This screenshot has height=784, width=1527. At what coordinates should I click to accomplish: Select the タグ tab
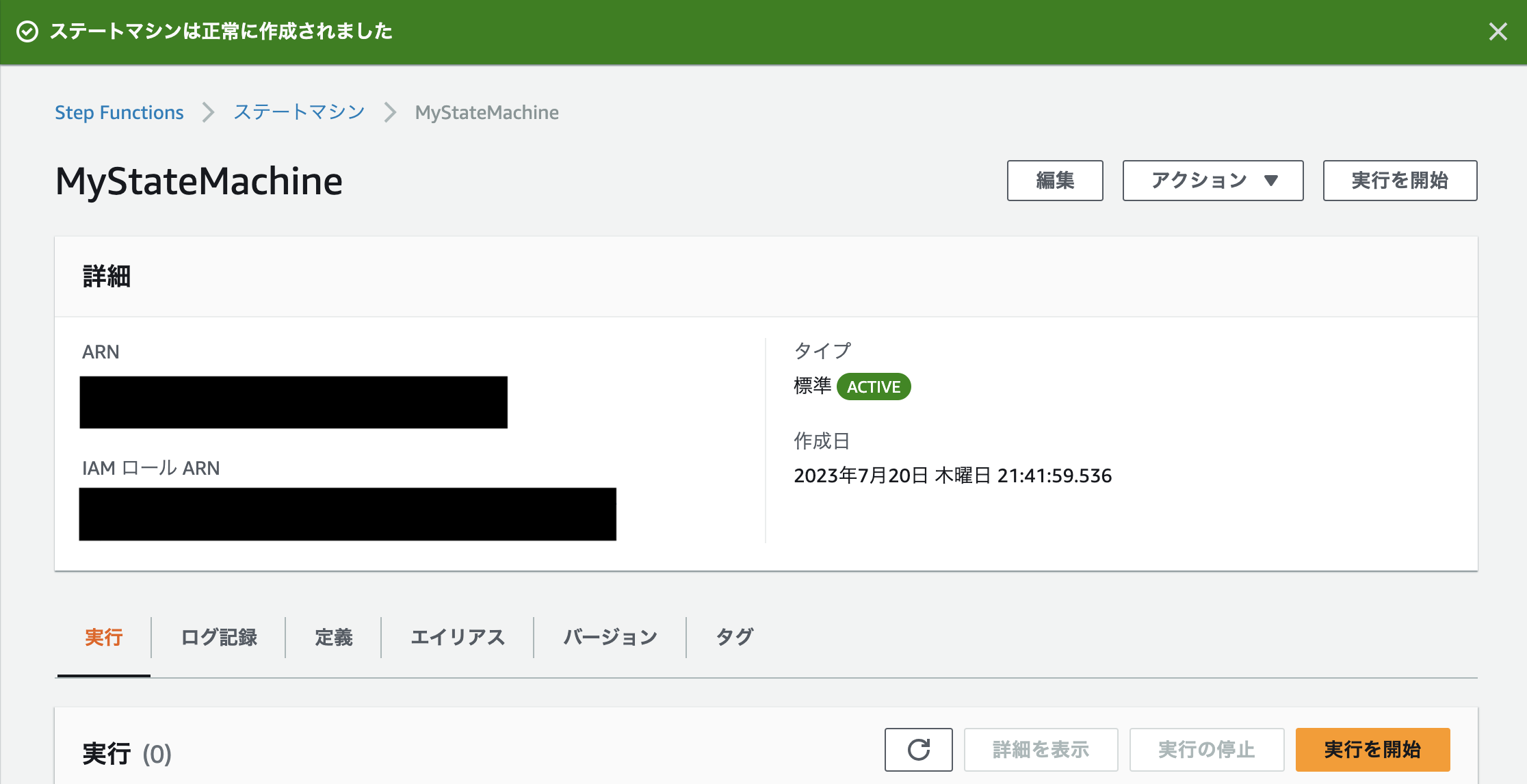pyautogui.click(x=734, y=637)
